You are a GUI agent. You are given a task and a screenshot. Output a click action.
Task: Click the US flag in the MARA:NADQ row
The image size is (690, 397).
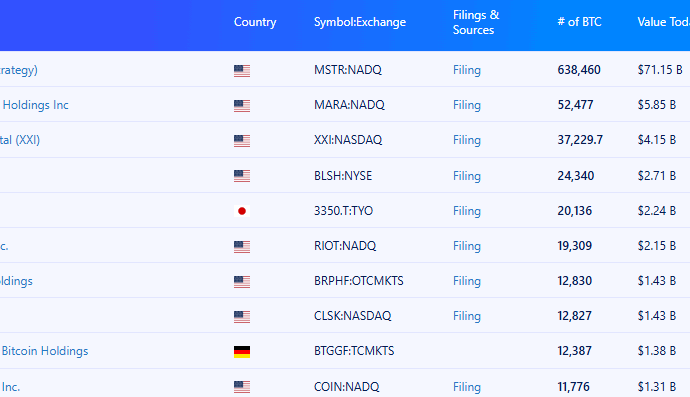pyautogui.click(x=242, y=106)
